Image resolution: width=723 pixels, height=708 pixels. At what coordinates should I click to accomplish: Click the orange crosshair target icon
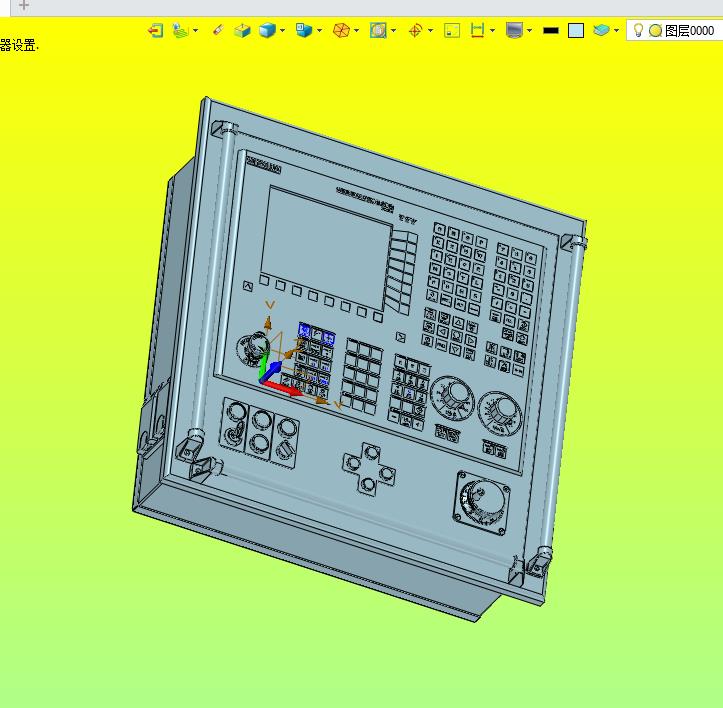pos(415,31)
